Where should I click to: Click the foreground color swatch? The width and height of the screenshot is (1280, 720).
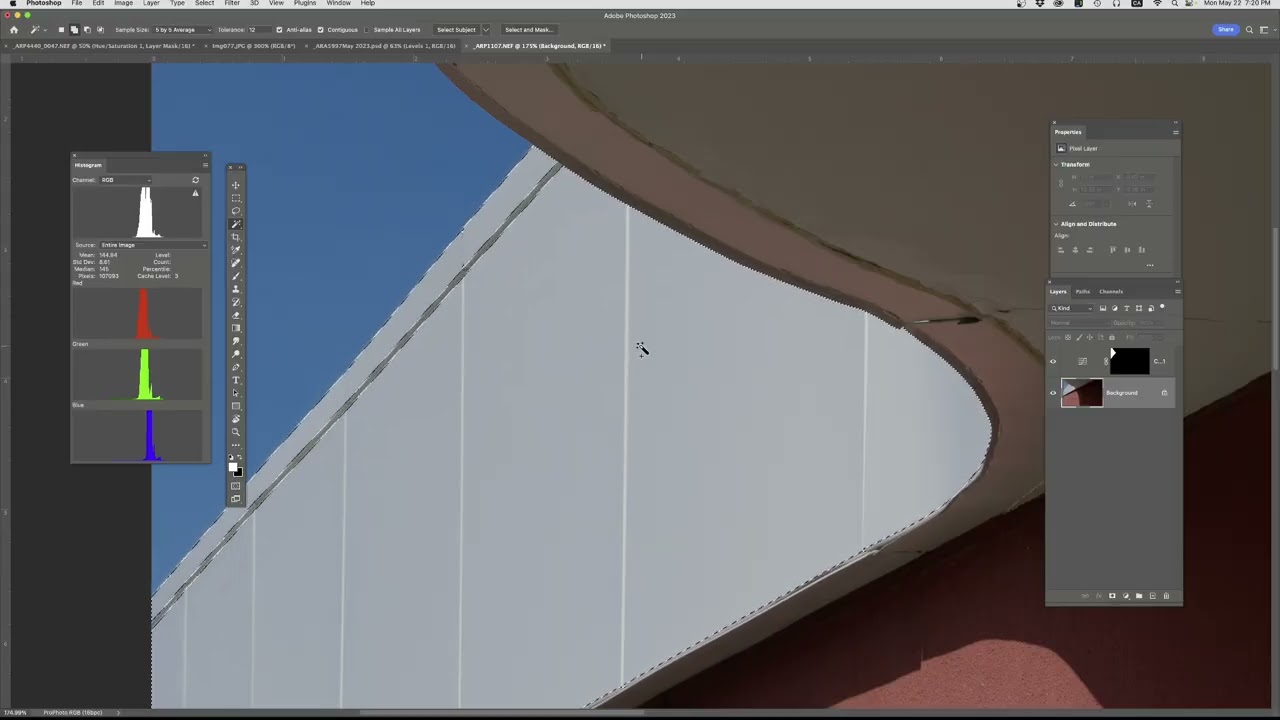coord(233,466)
